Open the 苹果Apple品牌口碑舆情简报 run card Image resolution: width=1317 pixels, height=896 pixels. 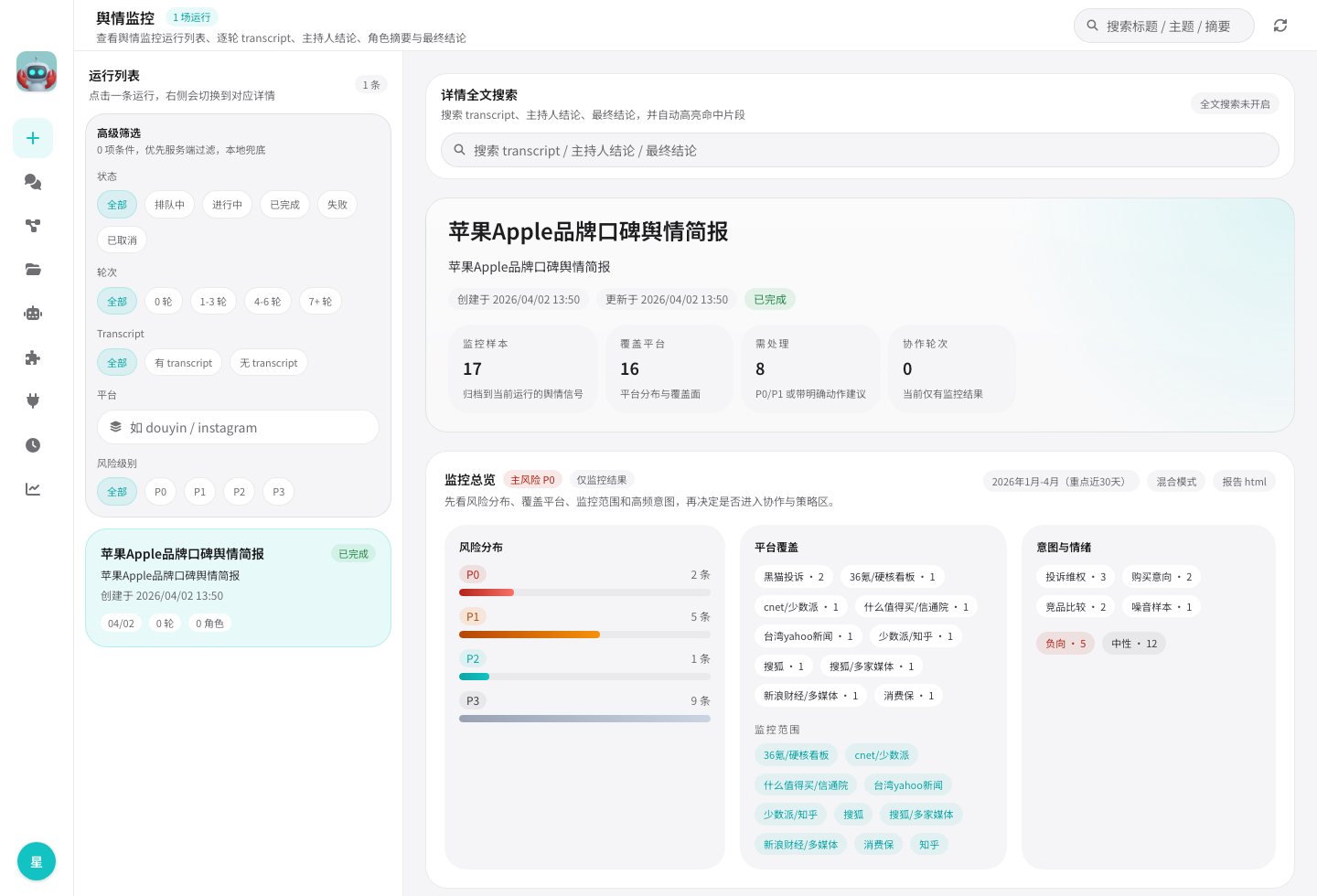[238, 588]
